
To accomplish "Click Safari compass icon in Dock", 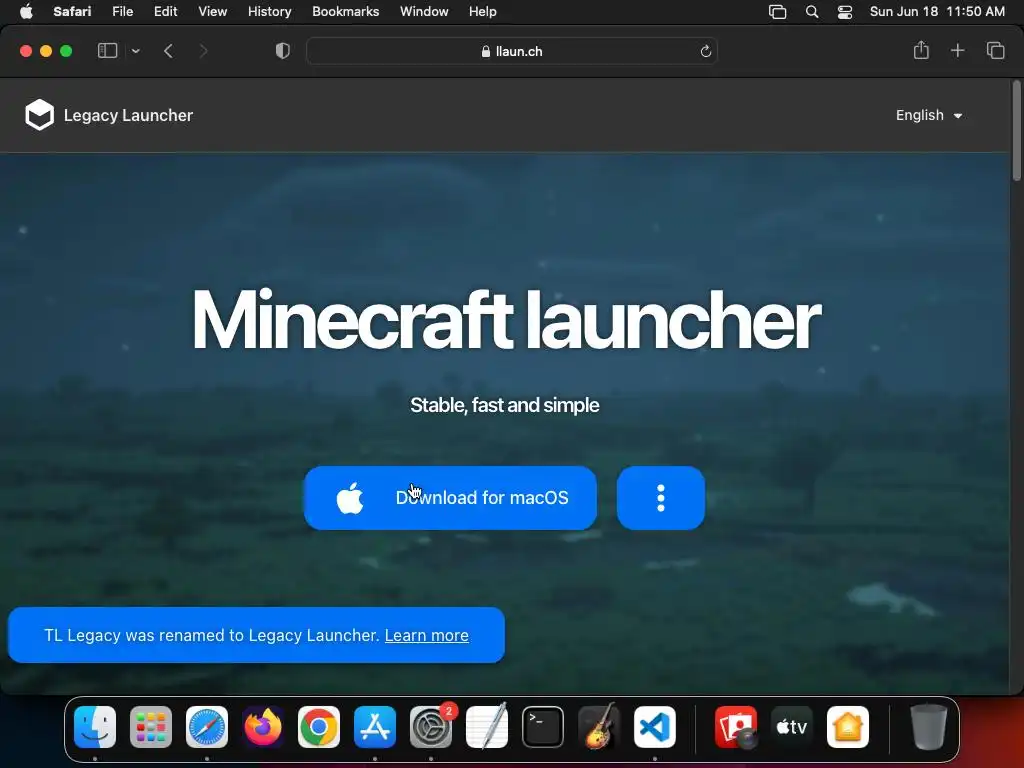I will pyautogui.click(x=207, y=727).
